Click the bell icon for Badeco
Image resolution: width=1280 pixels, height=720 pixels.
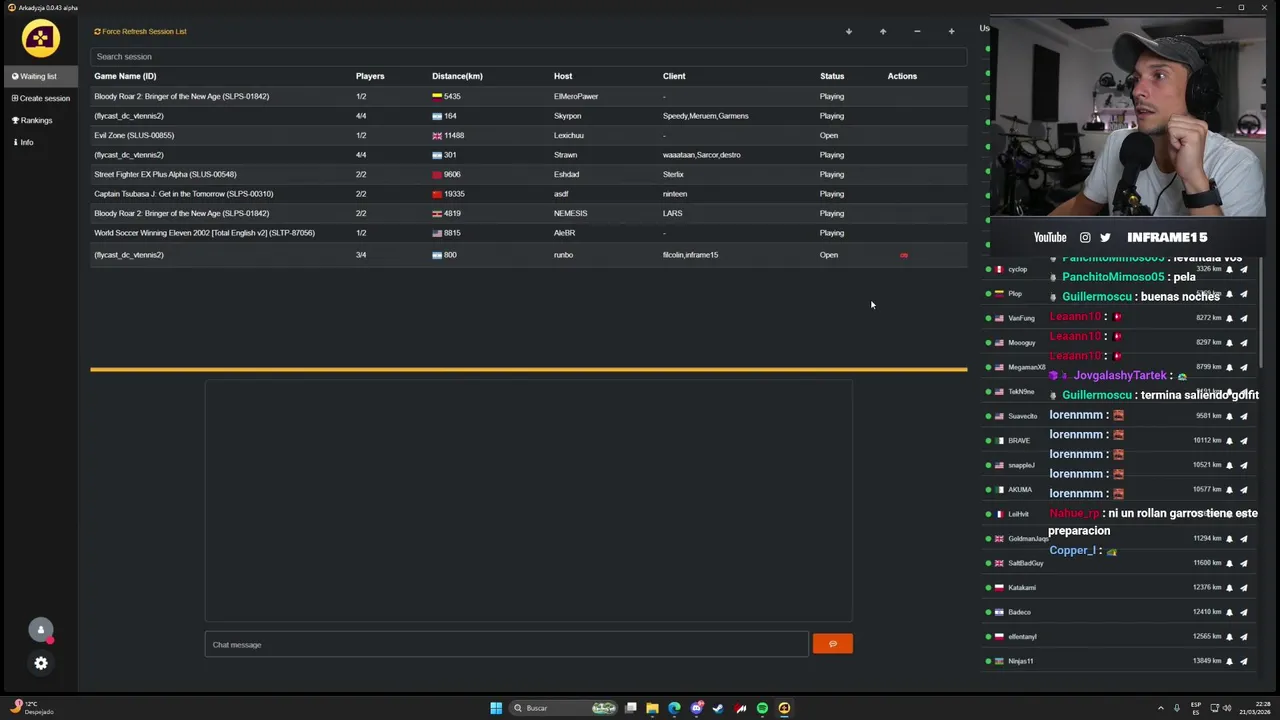[1229, 612]
